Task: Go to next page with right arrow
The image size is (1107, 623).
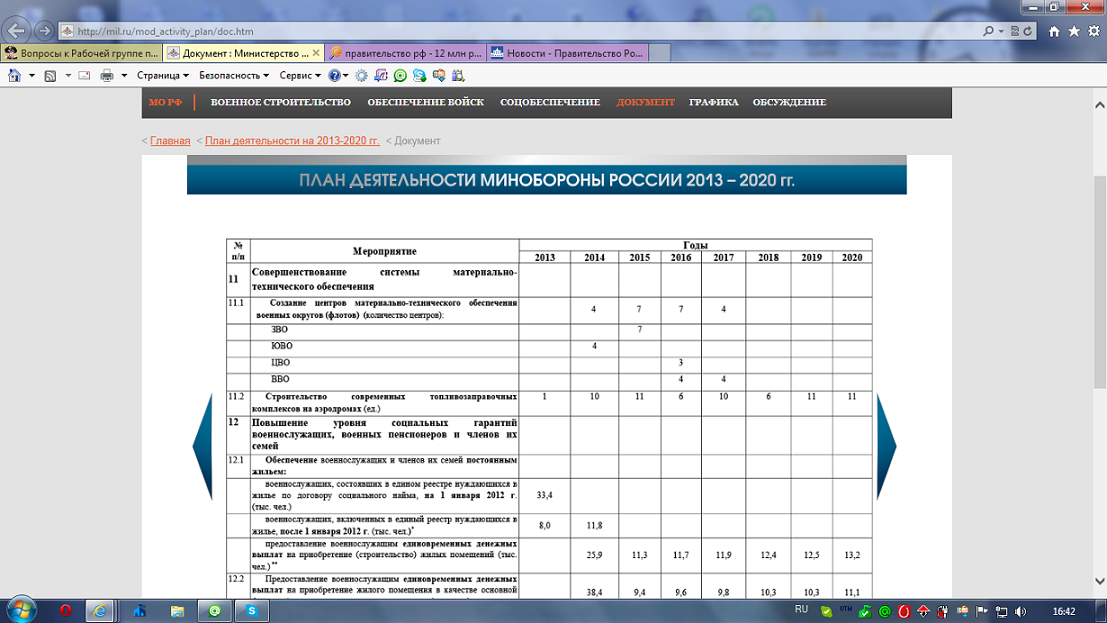Action: [x=886, y=446]
